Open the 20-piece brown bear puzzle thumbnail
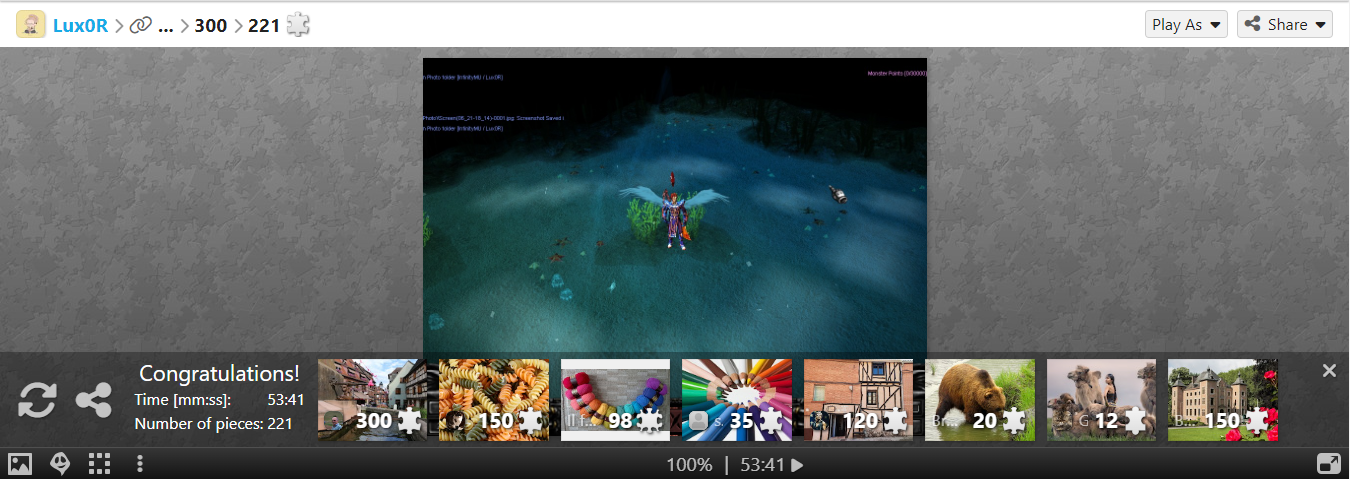The height and width of the screenshot is (479, 1350). (980, 400)
